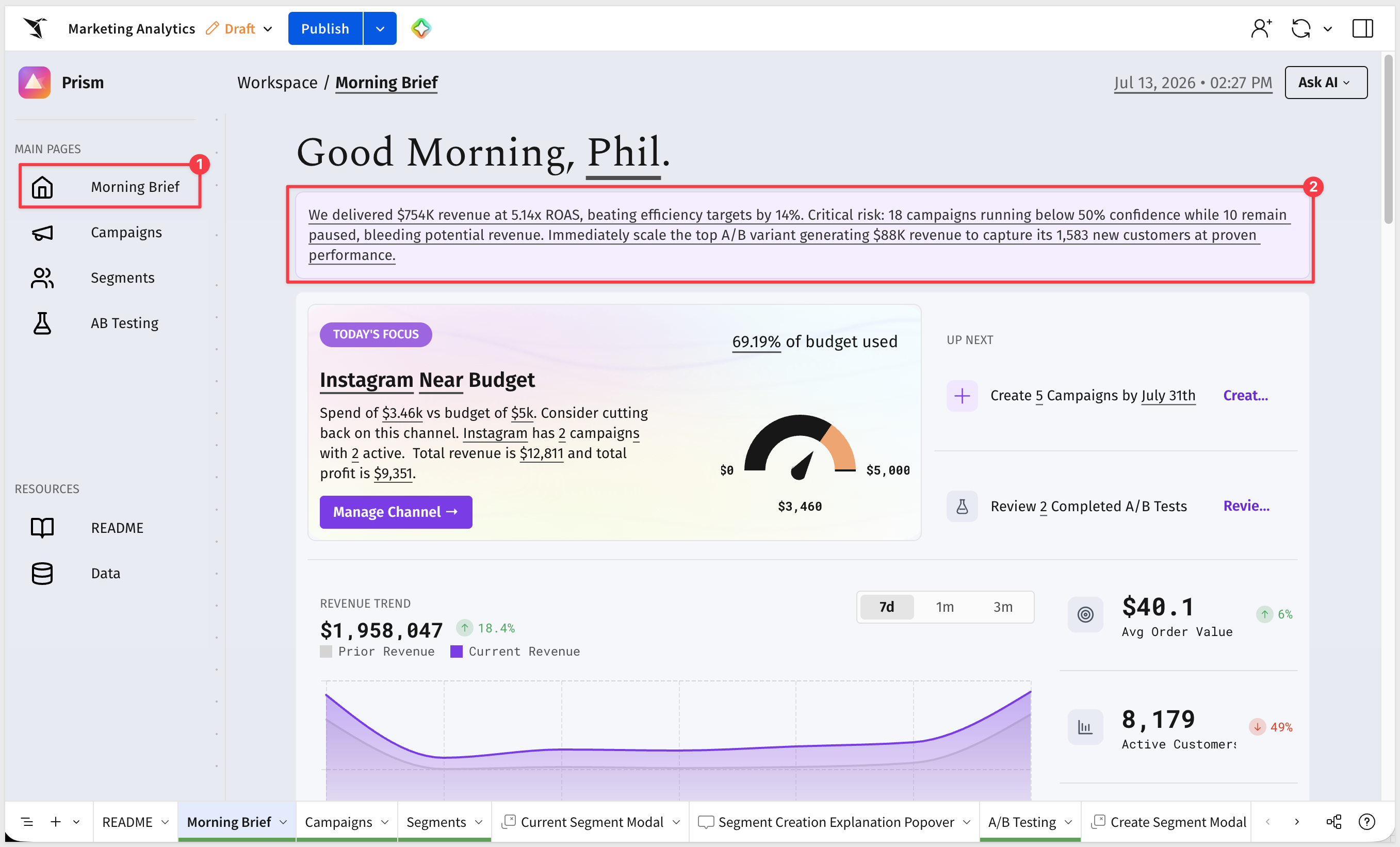Open the Segment Creation Explanation Popover tab

(835, 822)
